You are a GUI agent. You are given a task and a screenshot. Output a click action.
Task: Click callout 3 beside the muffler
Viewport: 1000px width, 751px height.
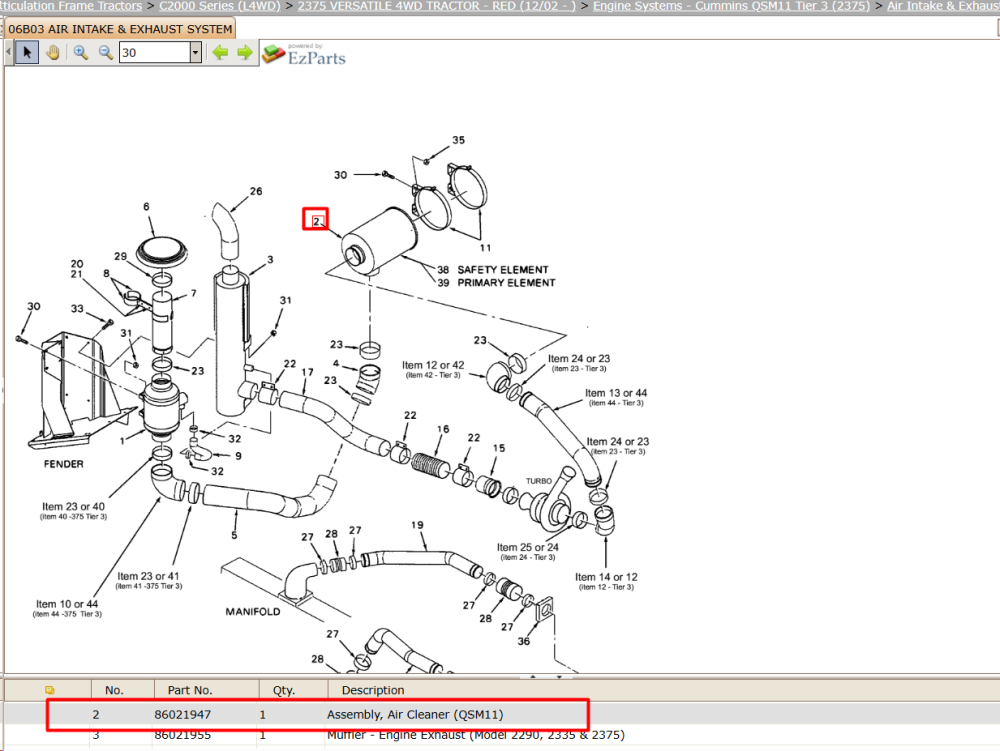270,259
